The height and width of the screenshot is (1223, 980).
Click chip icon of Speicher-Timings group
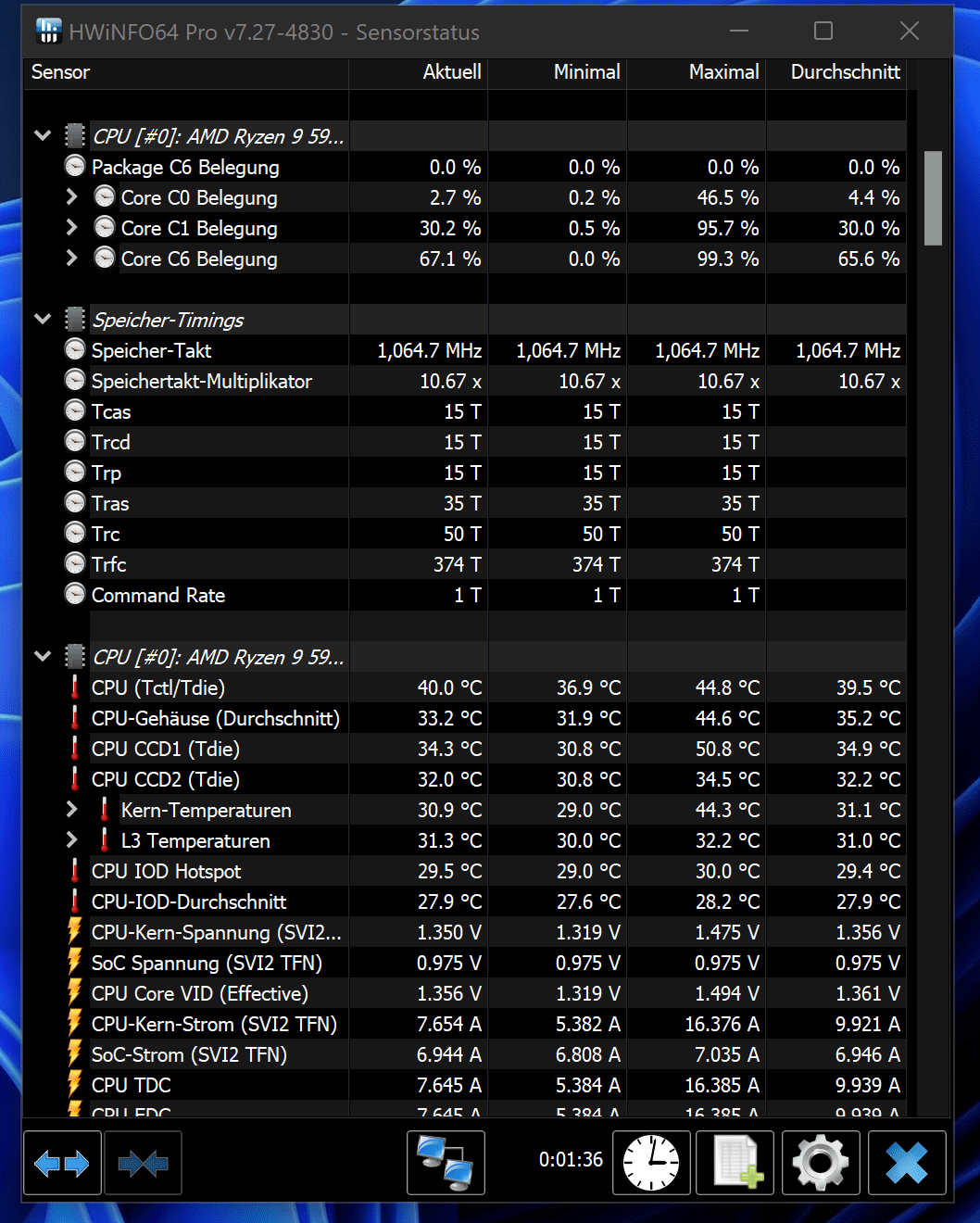point(75,320)
